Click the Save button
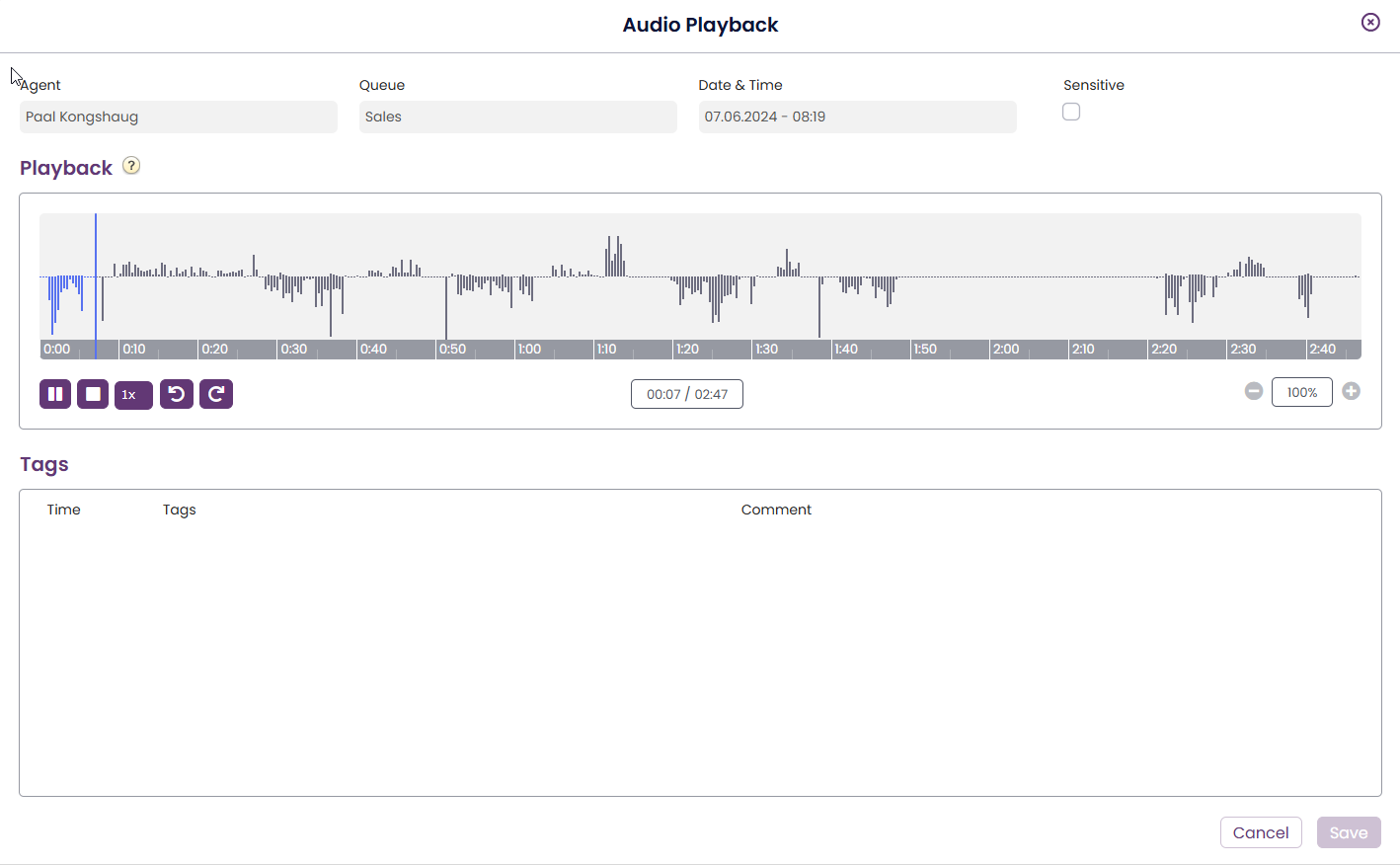 pyautogui.click(x=1349, y=832)
